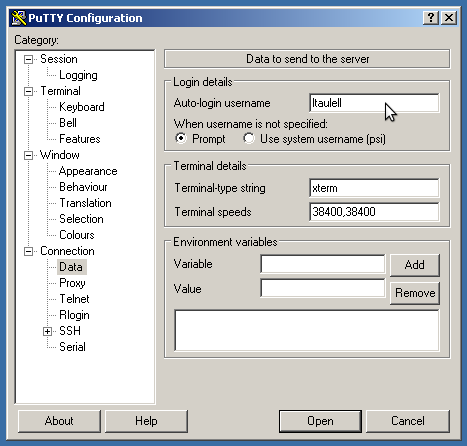467x446 pixels.
Task: Click the environment Variable text box
Action: pos(323,264)
